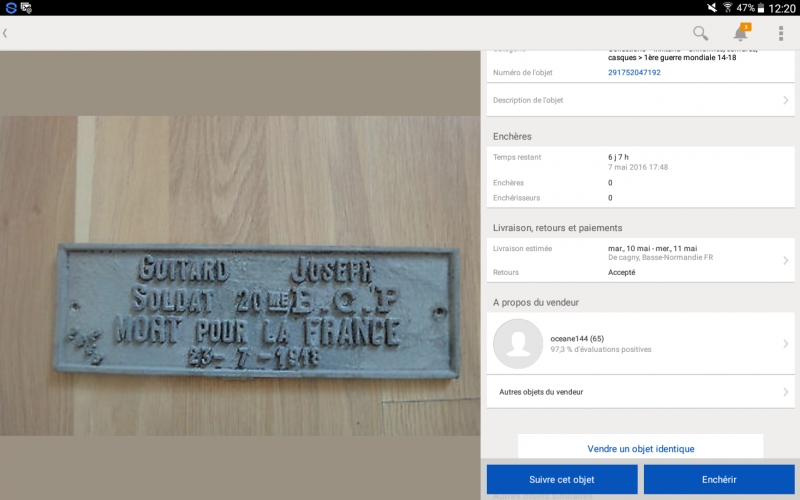Tap the screenshot notification icon in status bar

(27, 8)
